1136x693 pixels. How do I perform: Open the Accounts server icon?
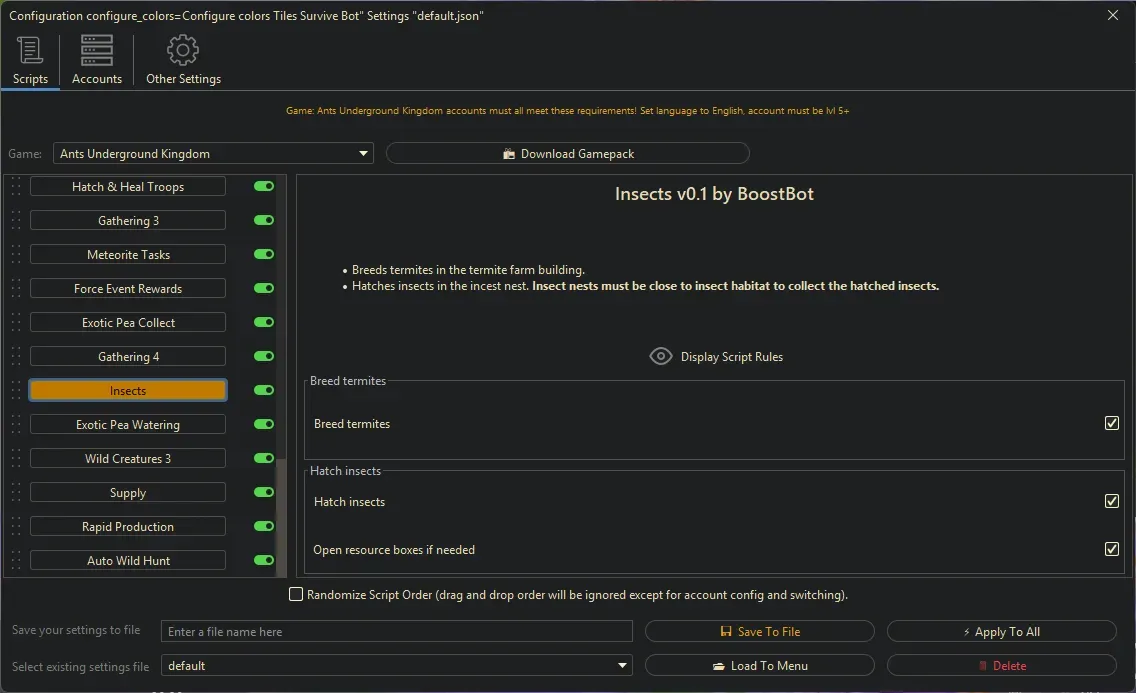pos(97,50)
